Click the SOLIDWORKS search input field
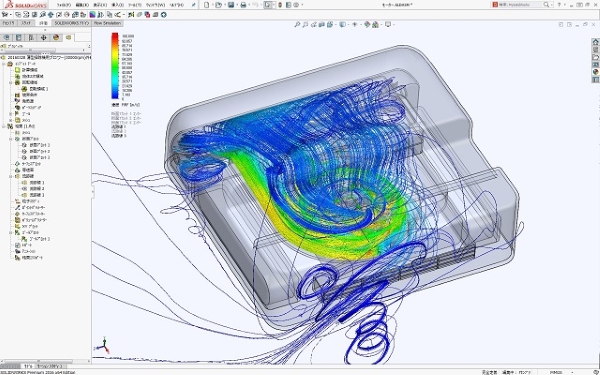Viewport: 600px width, 375px height. (x=521, y=5)
